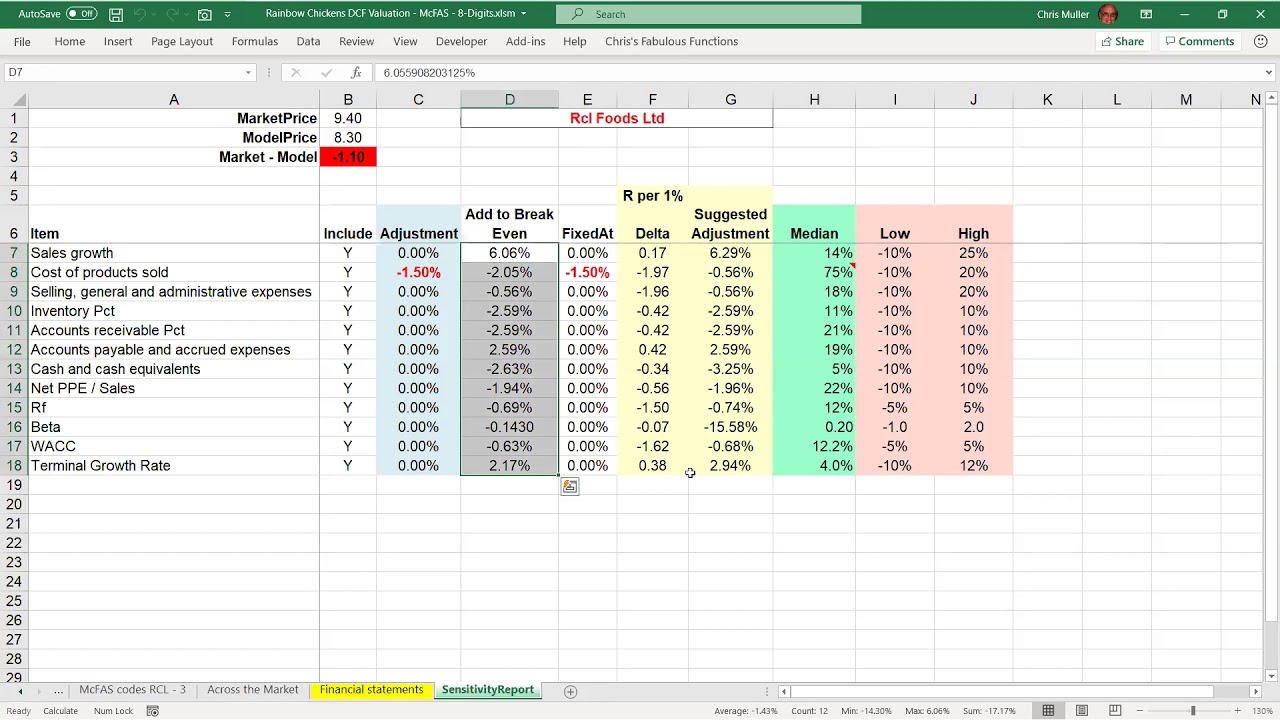The image size is (1280, 720).
Task: Switch to Page Break Preview view
Action: pos(1115,710)
